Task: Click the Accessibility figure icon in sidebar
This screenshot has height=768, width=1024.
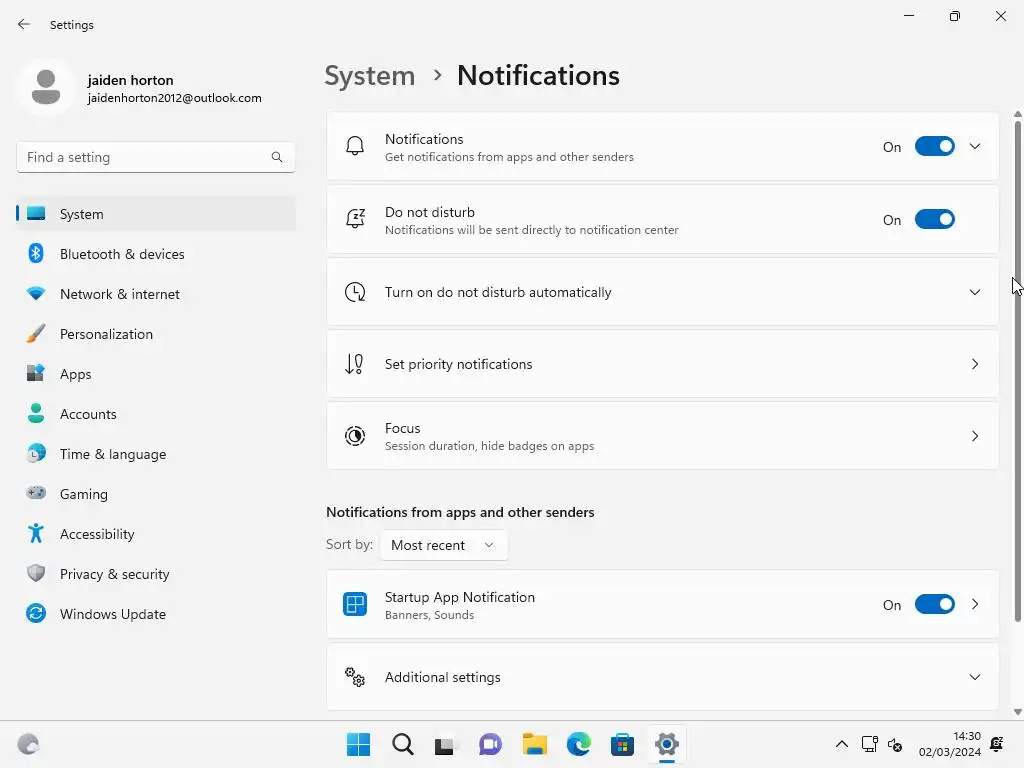Action: (x=36, y=534)
